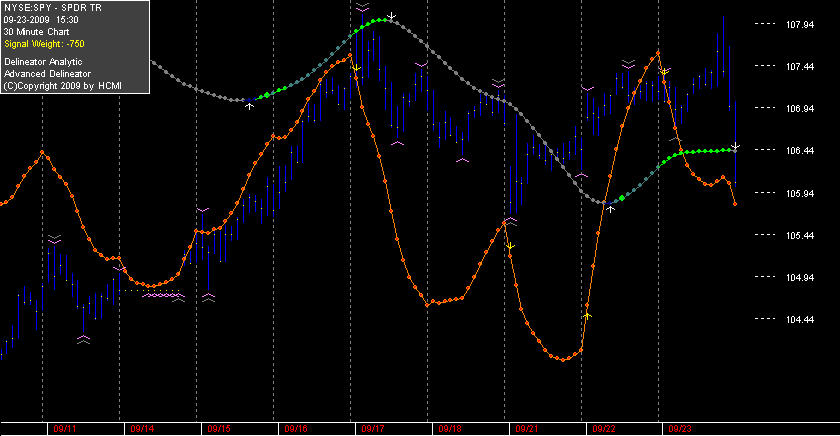Image resolution: width=840 pixels, height=436 pixels.
Task: Click the white down arrow at 09/17 peak
Action: (x=392, y=16)
